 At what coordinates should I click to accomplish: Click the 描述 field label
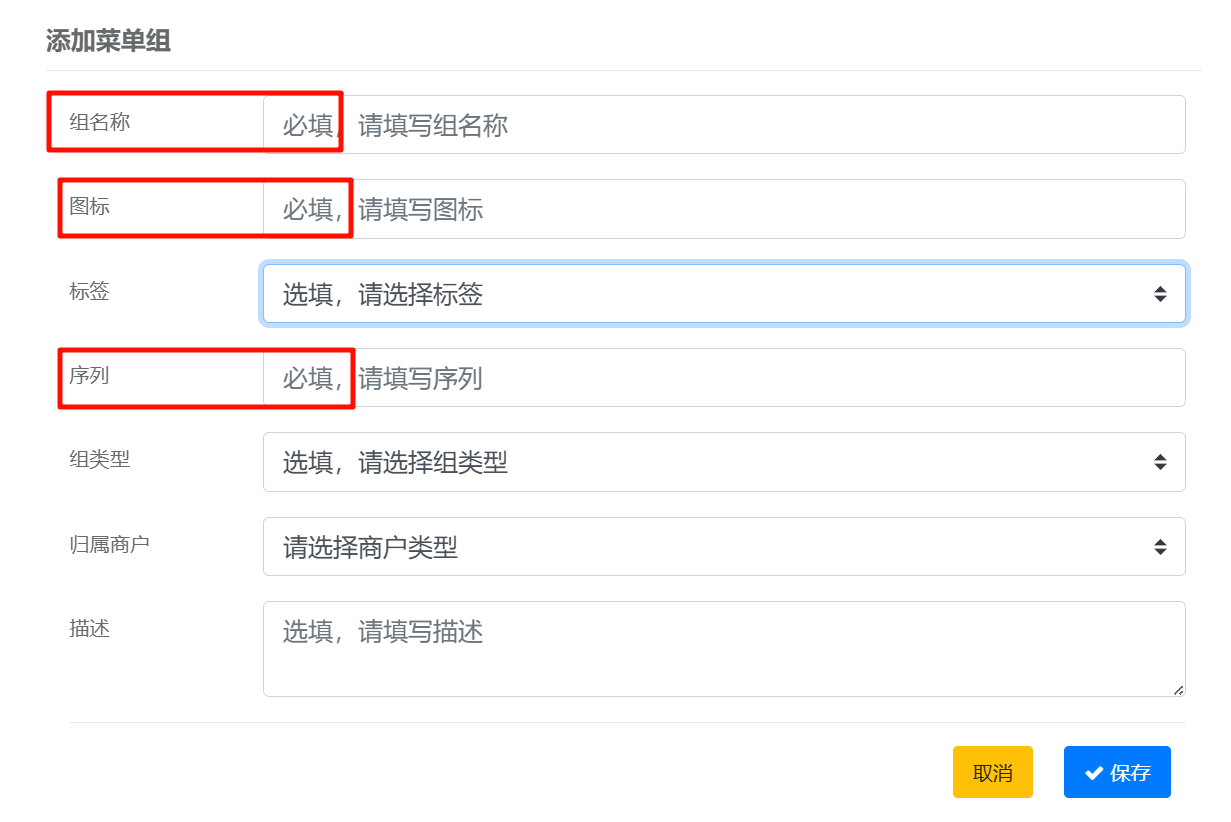(90, 629)
